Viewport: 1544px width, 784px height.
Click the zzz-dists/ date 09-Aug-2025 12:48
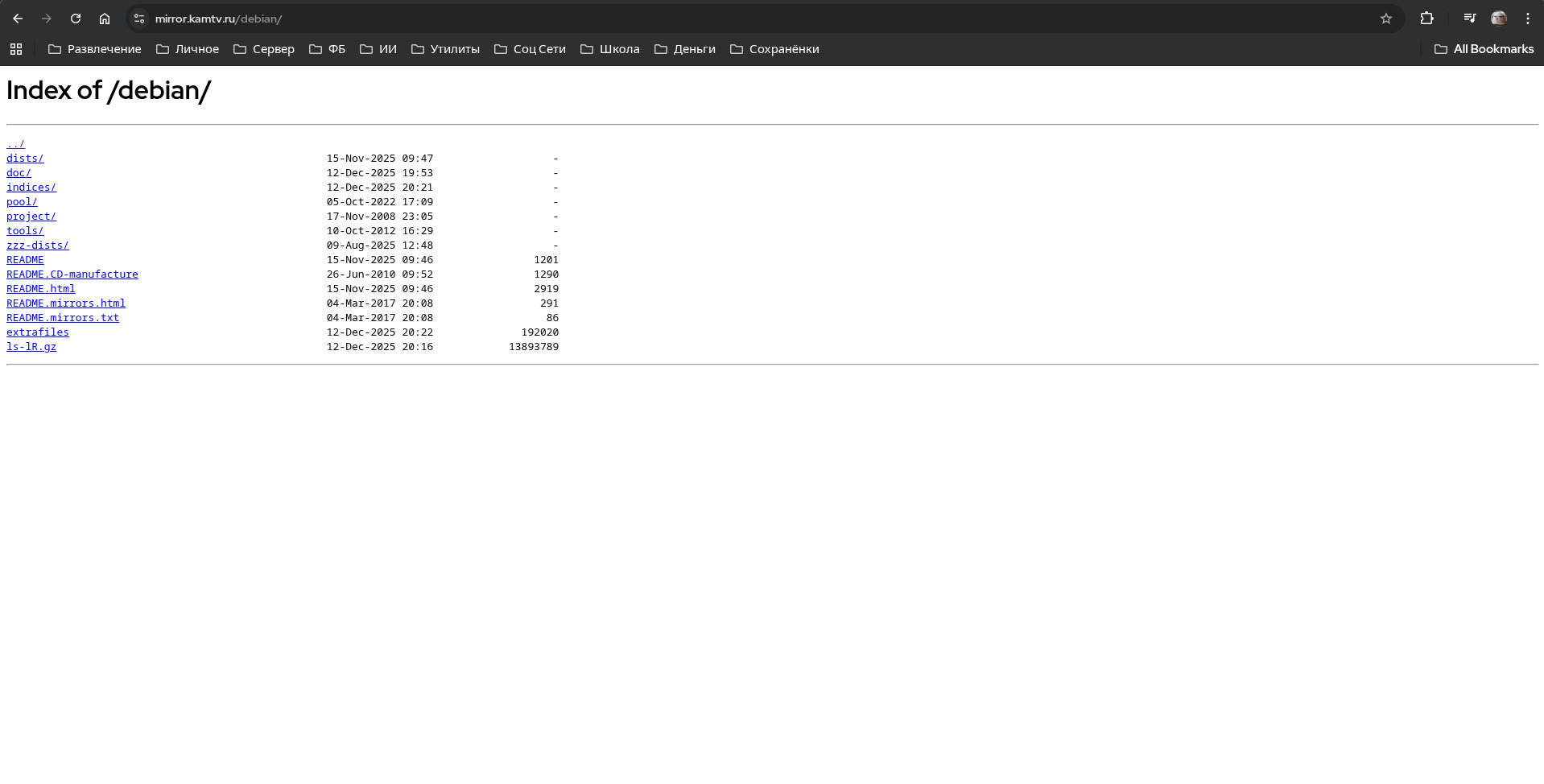pyautogui.click(x=380, y=246)
